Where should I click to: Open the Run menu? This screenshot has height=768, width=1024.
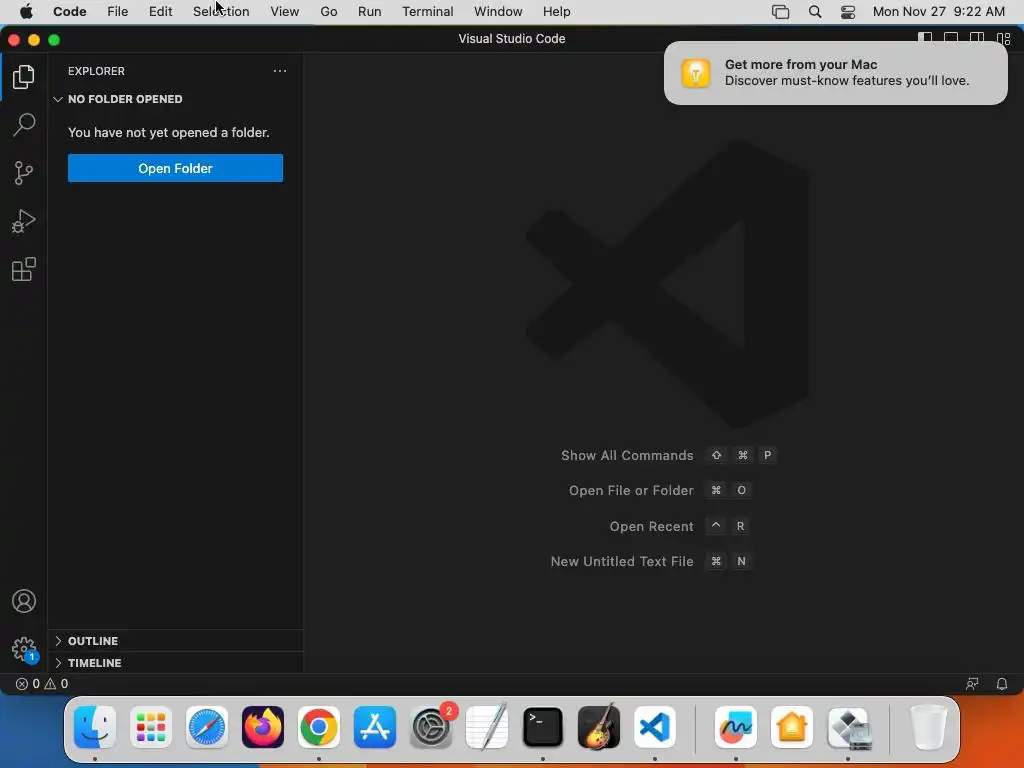tap(370, 12)
